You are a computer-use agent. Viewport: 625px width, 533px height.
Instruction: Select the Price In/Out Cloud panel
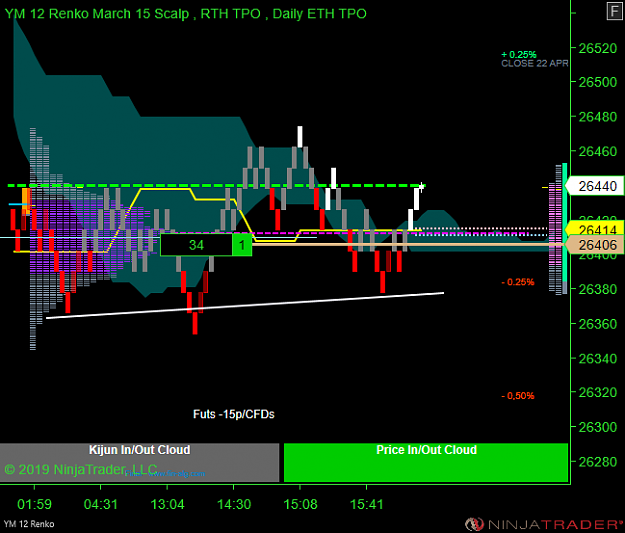pos(426,462)
